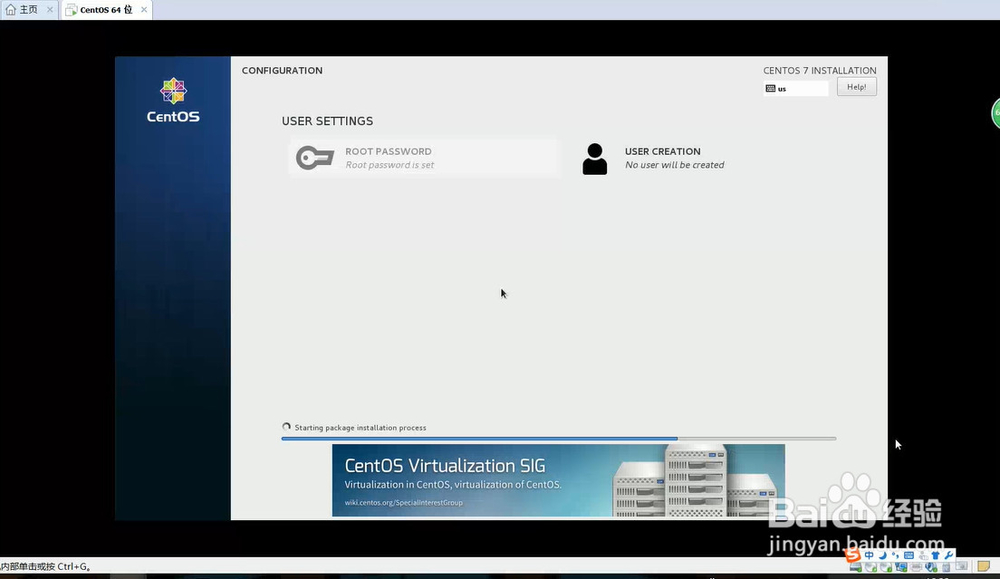This screenshot has width=1000, height=579.
Task: Click the 'Starting package installation process' text
Action: [360, 427]
